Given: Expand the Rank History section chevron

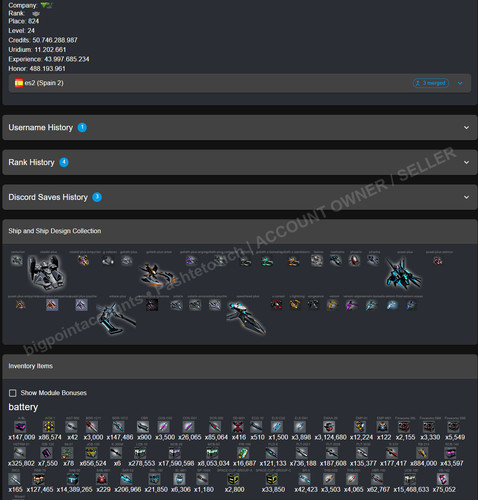Looking at the screenshot, I should pyautogui.click(x=466, y=162).
